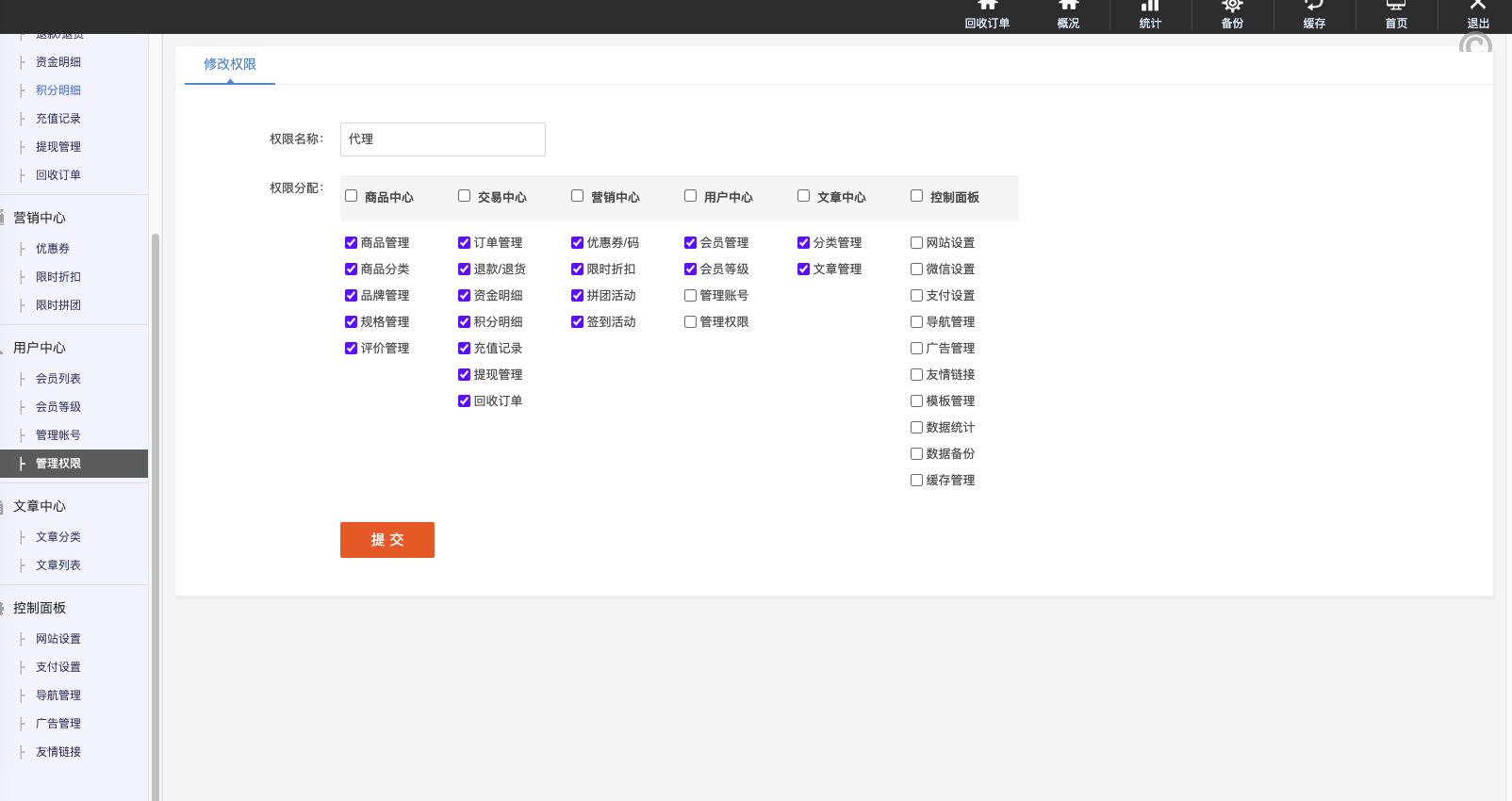Image resolution: width=1512 pixels, height=801 pixels.
Task: Open the 积分明细 sidebar link
Action: pos(58,90)
